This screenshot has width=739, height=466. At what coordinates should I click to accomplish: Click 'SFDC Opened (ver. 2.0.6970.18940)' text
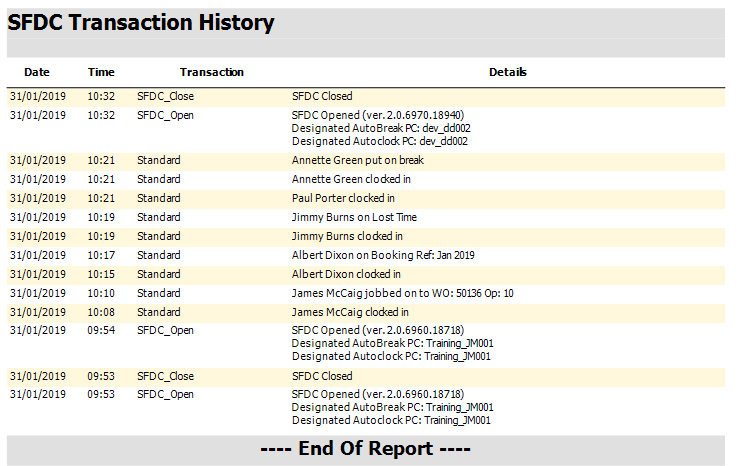378,115
